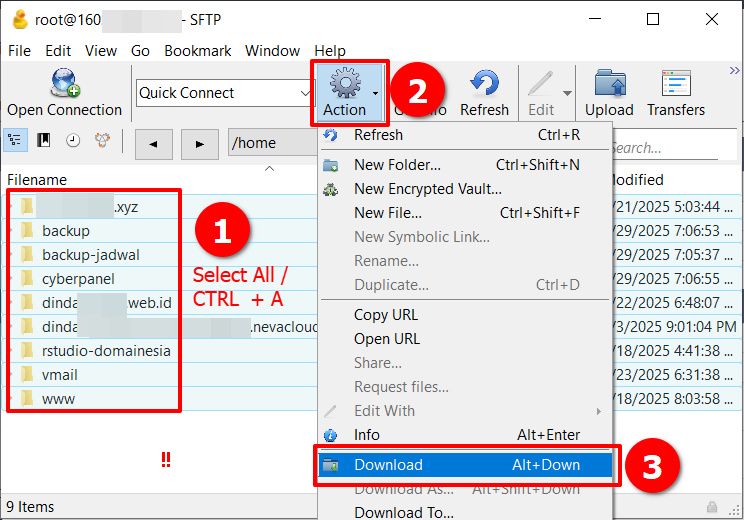Click the Filename column header
This screenshot has width=744, height=520.
pyautogui.click(x=37, y=180)
